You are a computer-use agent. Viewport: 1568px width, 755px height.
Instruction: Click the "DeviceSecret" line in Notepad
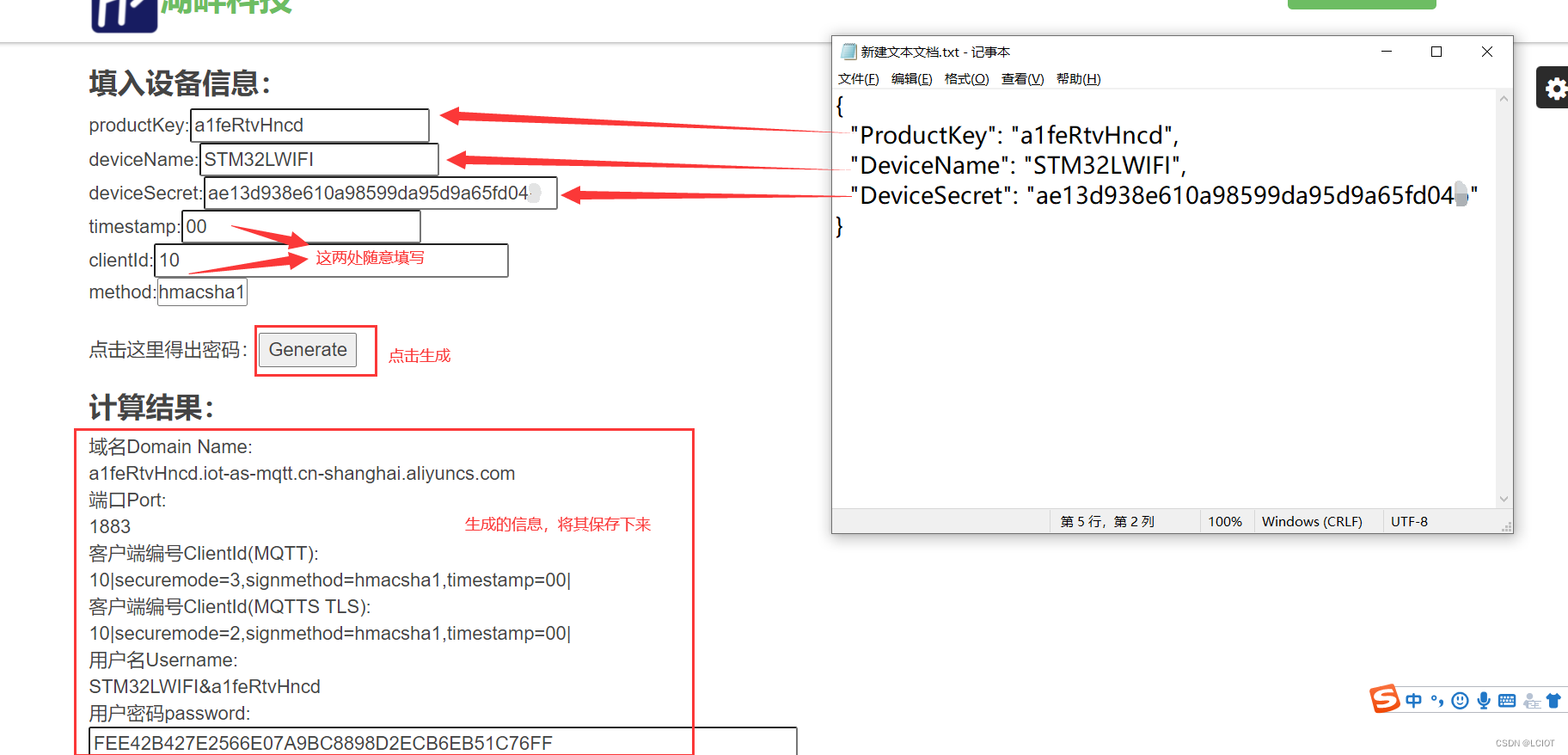[x=1164, y=195]
